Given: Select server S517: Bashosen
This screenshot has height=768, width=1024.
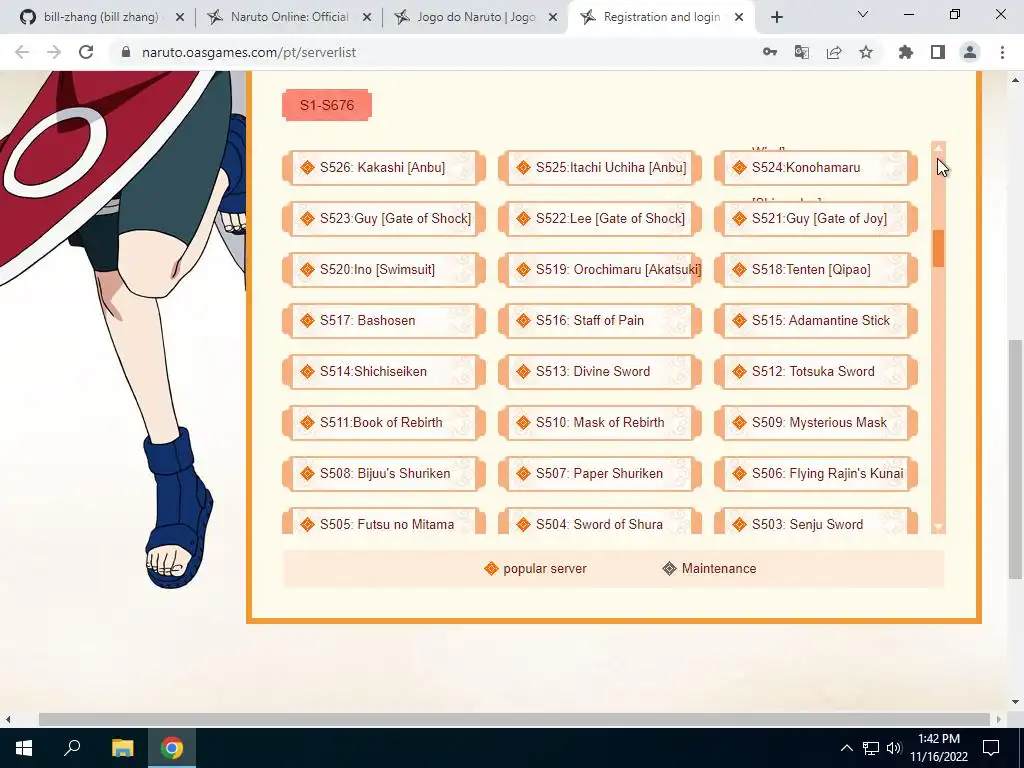Looking at the screenshot, I should 384,320.
